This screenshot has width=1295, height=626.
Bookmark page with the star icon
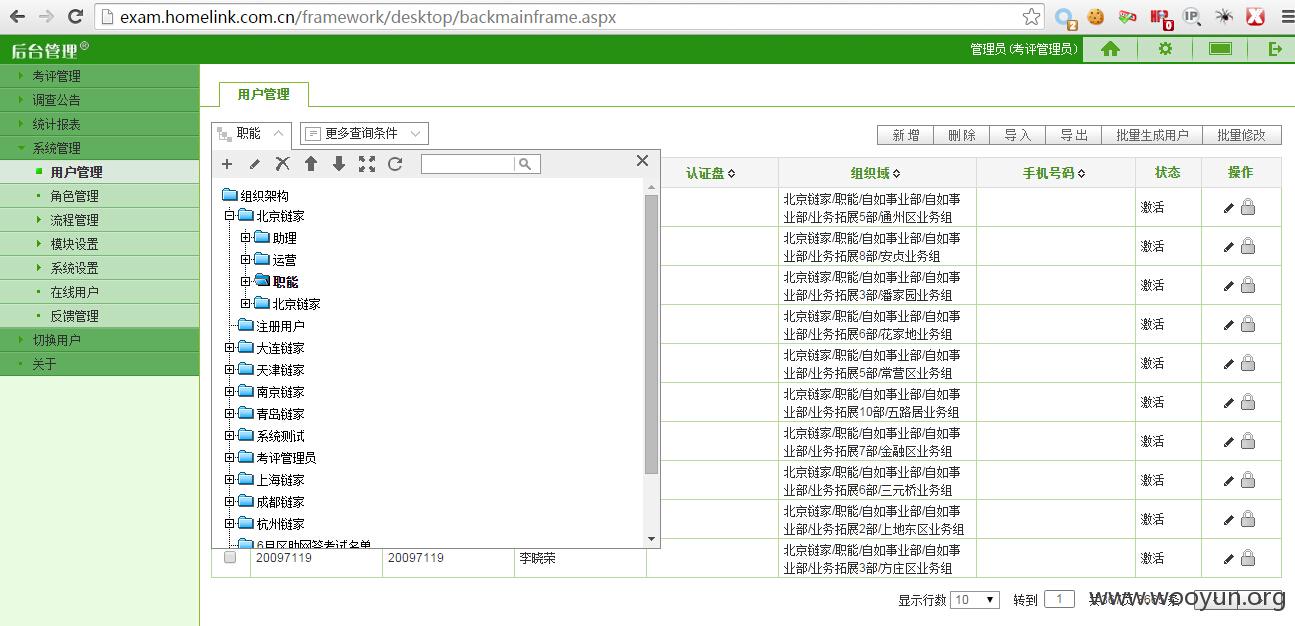(x=1031, y=17)
